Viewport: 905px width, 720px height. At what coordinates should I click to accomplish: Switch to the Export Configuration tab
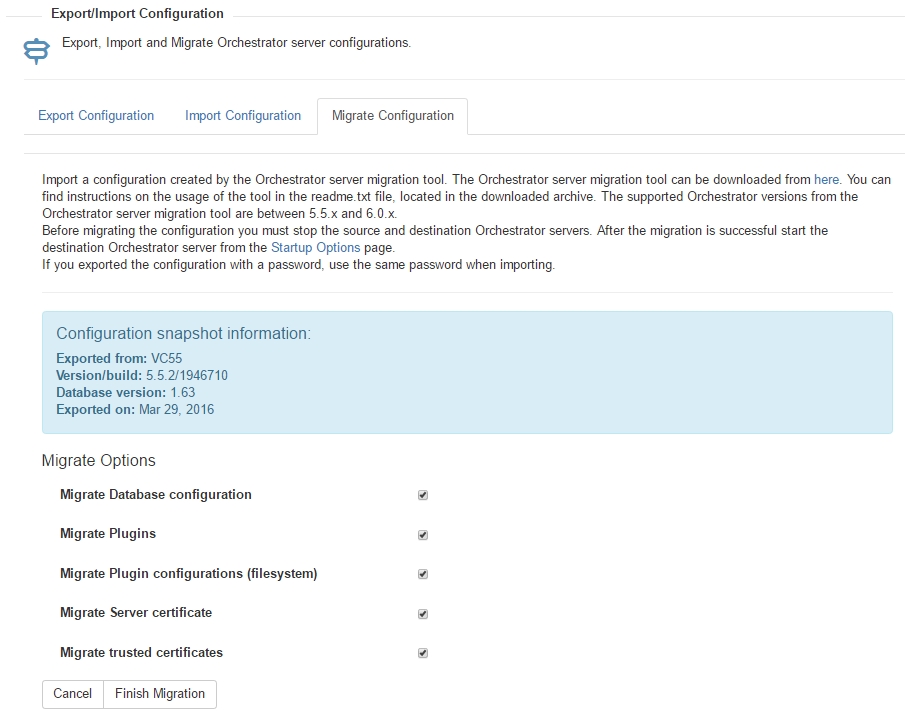(96, 115)
